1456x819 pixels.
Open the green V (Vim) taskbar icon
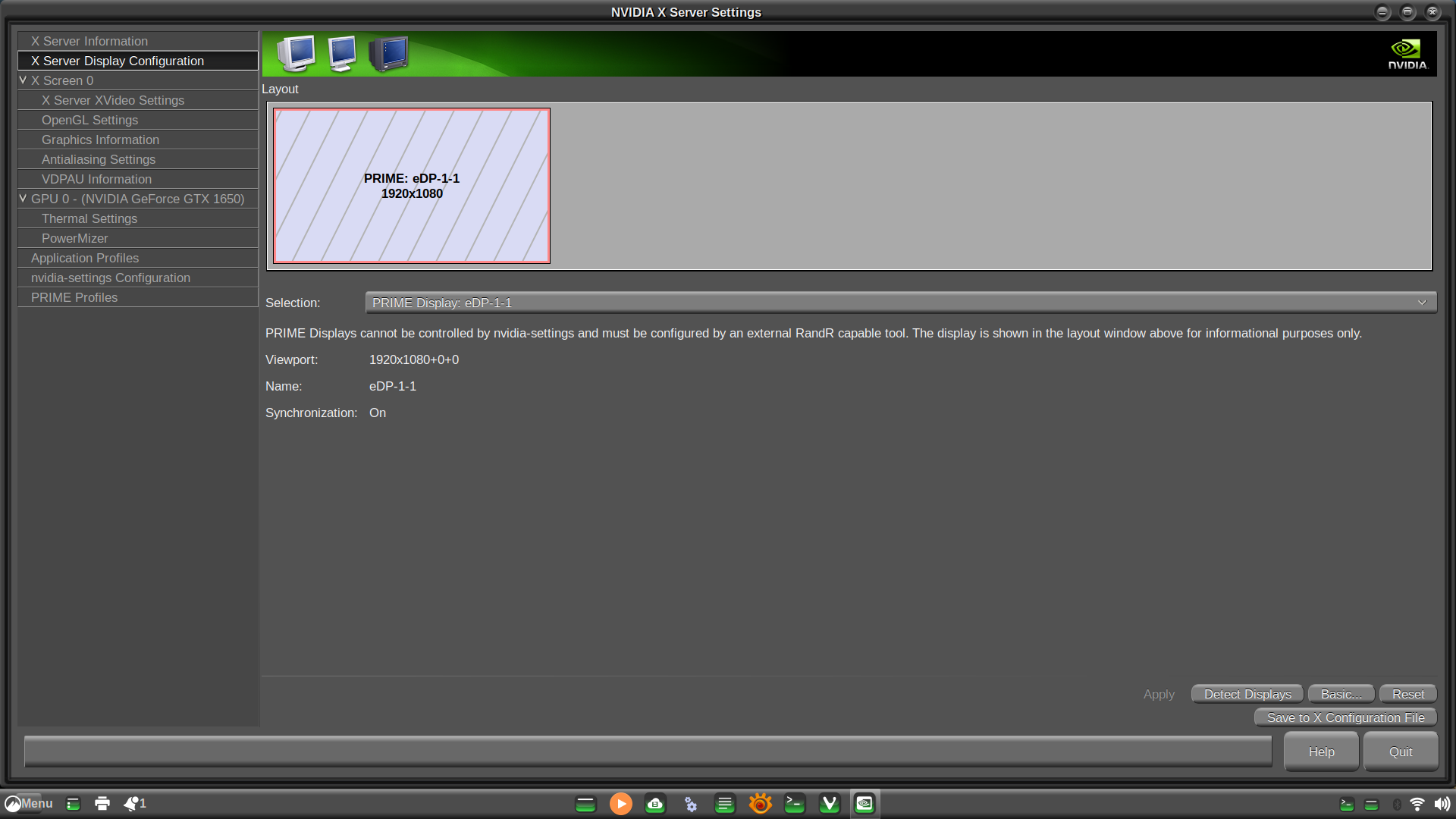pos(830,803)
